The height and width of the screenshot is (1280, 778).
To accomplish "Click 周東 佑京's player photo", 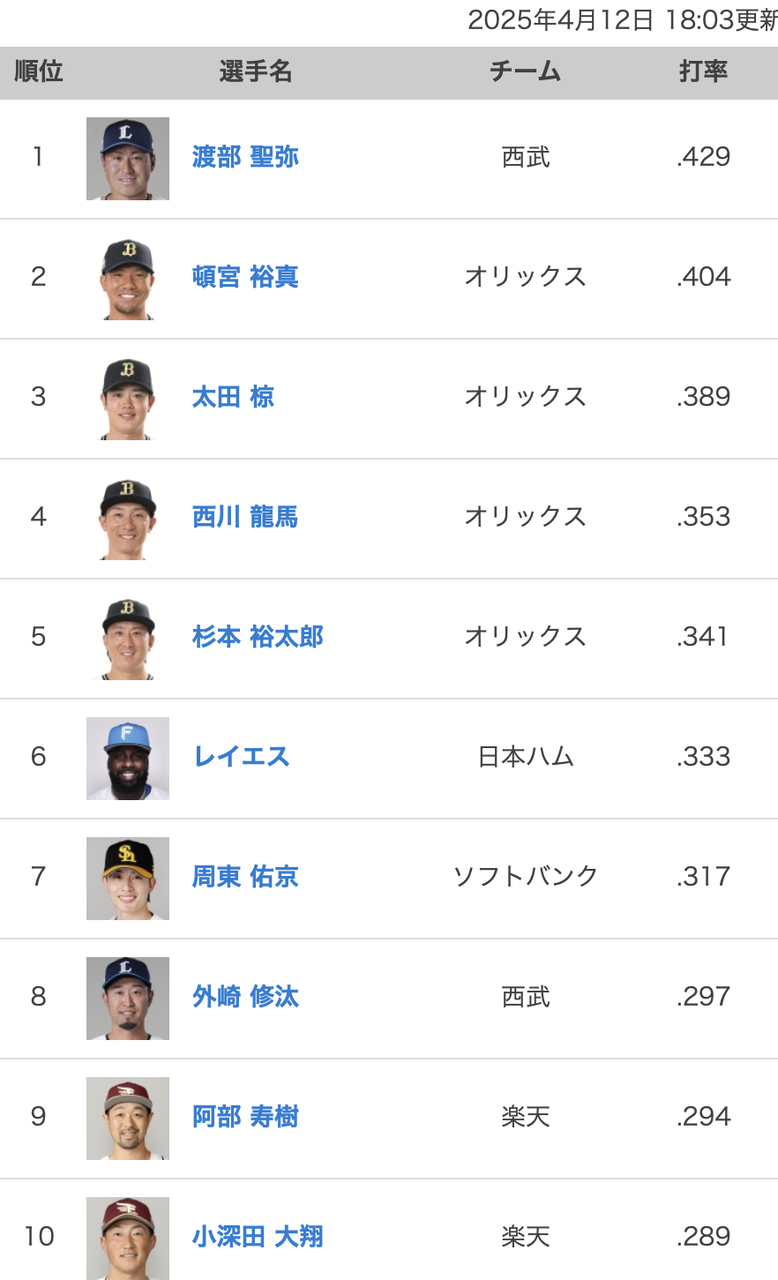I will click(127, 878).
